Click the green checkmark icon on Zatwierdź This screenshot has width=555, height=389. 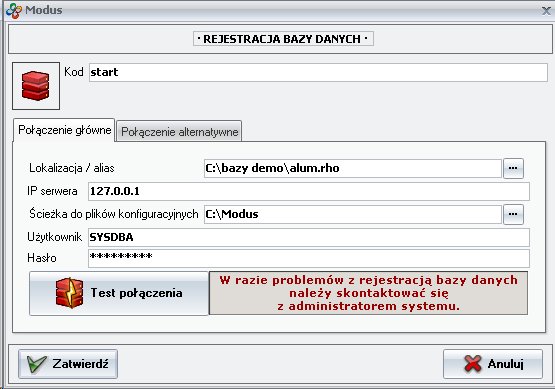pyautogui.click(x=37, y=364)
